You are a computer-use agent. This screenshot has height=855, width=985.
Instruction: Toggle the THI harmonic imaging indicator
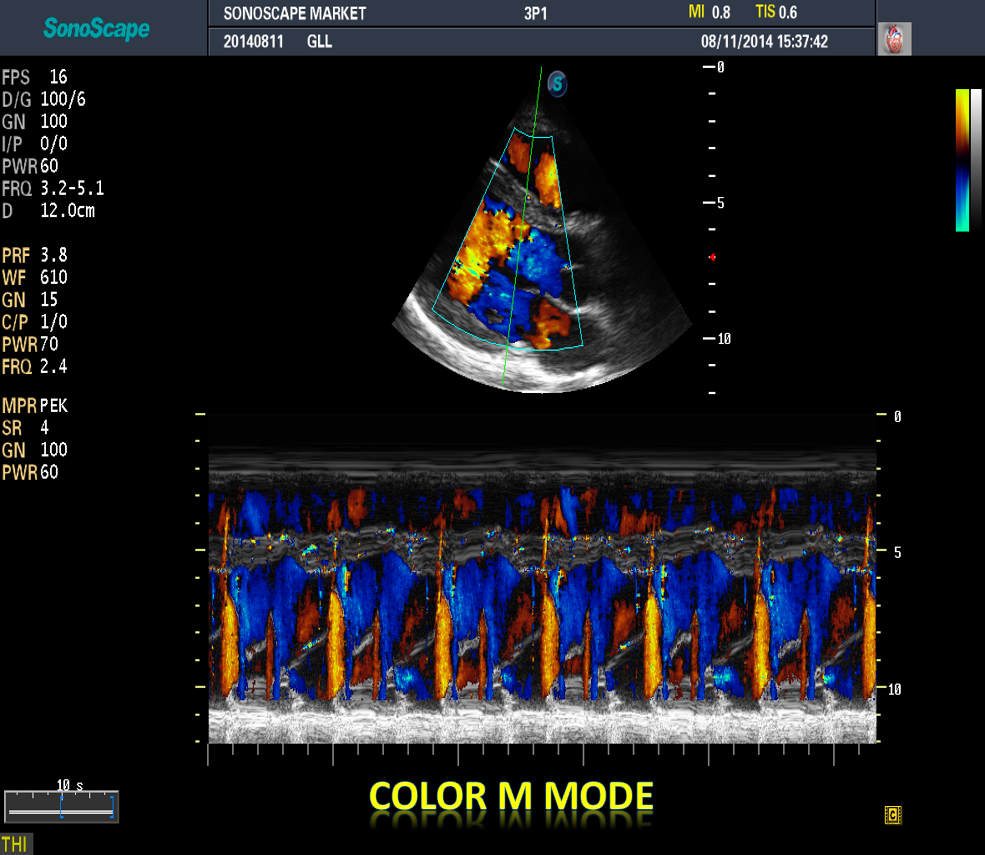[x=15, y=844]
